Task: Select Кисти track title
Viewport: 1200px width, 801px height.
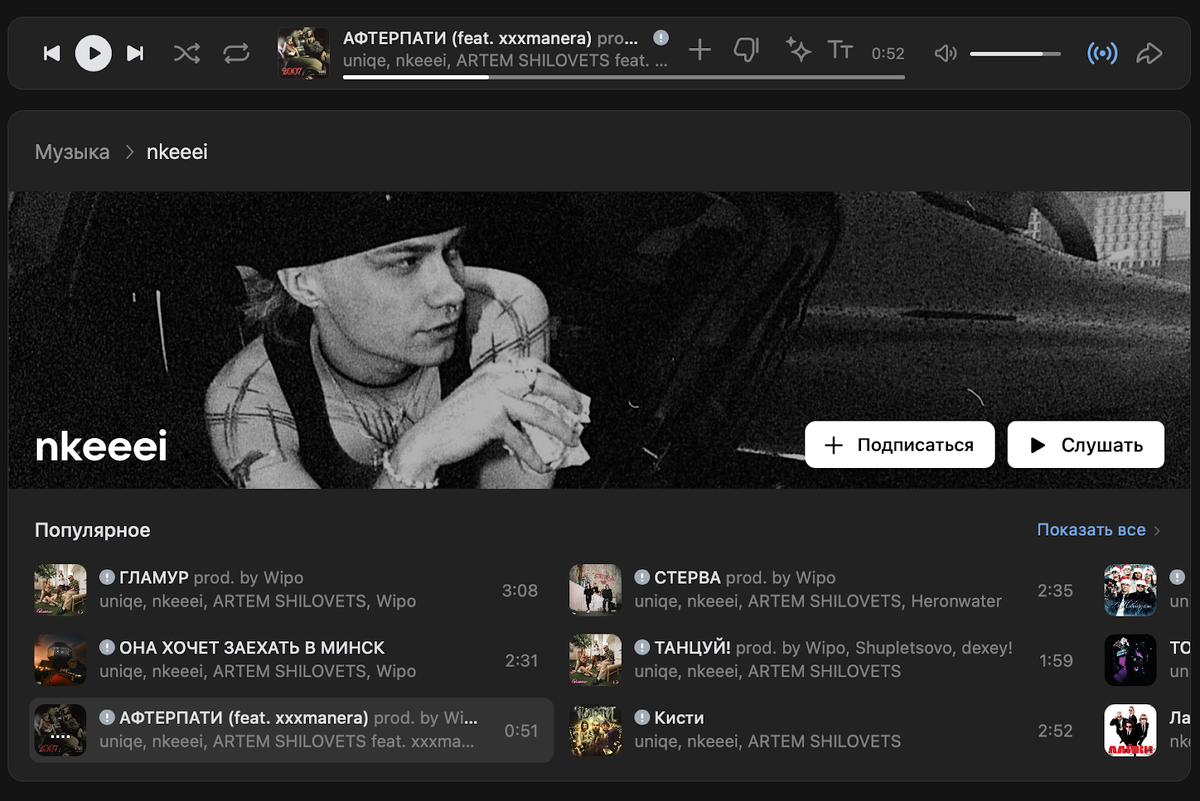Action: (x=679, y=717)
